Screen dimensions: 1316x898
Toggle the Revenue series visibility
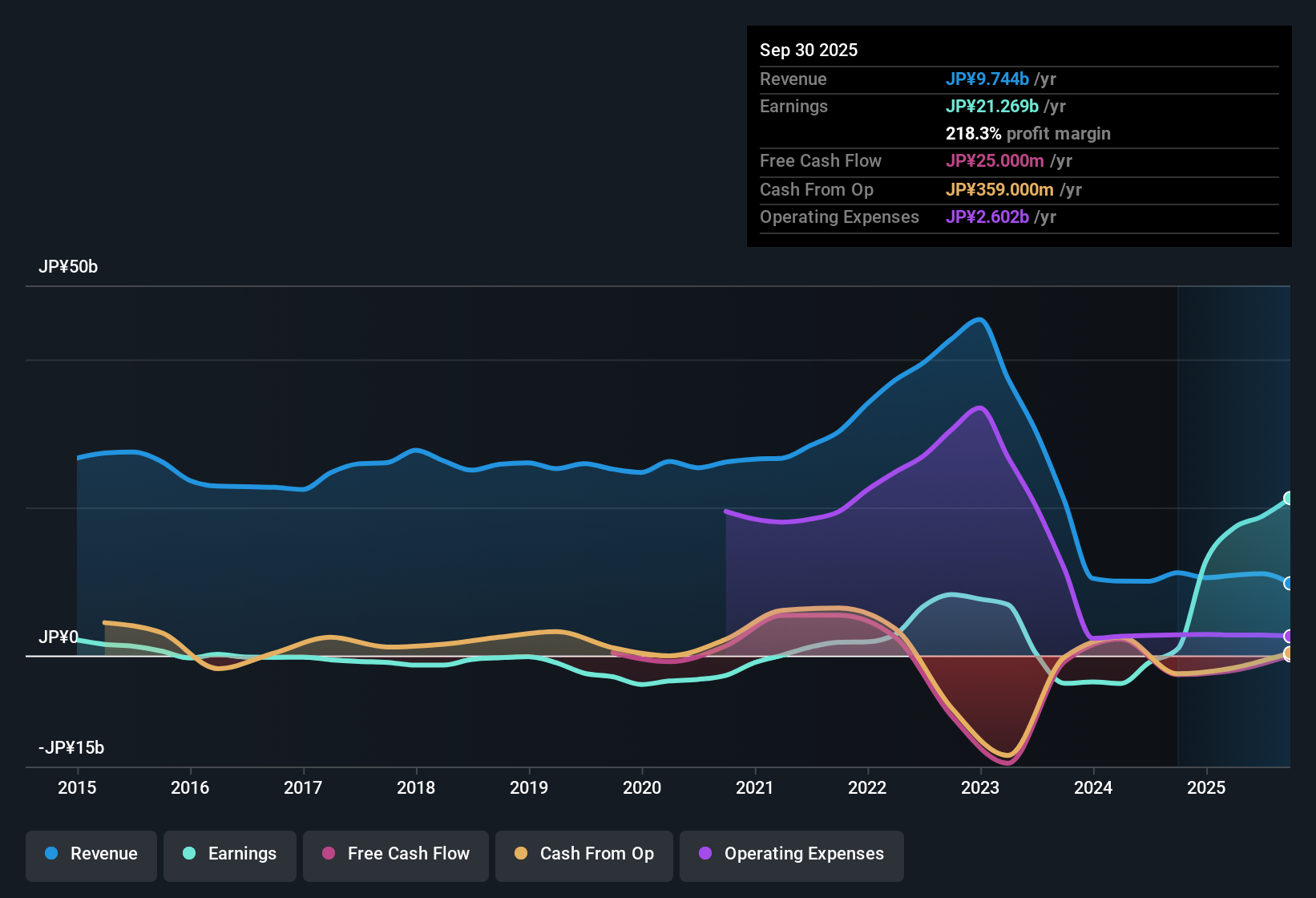pyautogui.click(x=91, y=854)
